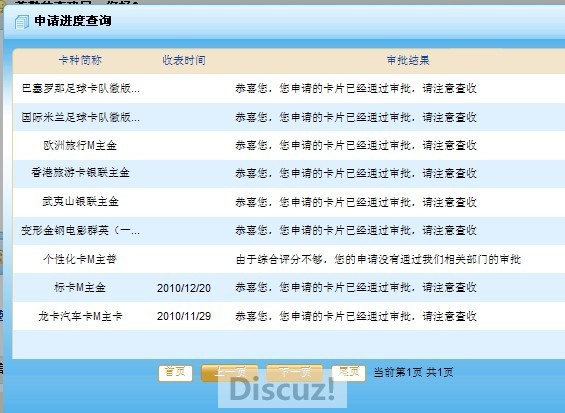Select the 龙卡汽车卡M主卡 card name
565x413 pixels.
click(x=80, y=316)
